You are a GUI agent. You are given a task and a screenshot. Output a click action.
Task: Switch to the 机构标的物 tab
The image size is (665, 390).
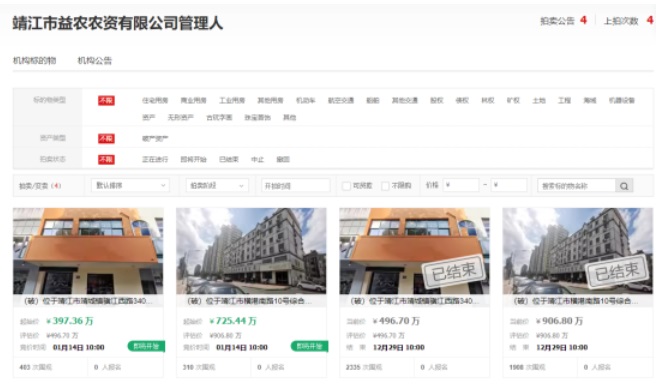(x=34, y=61)
